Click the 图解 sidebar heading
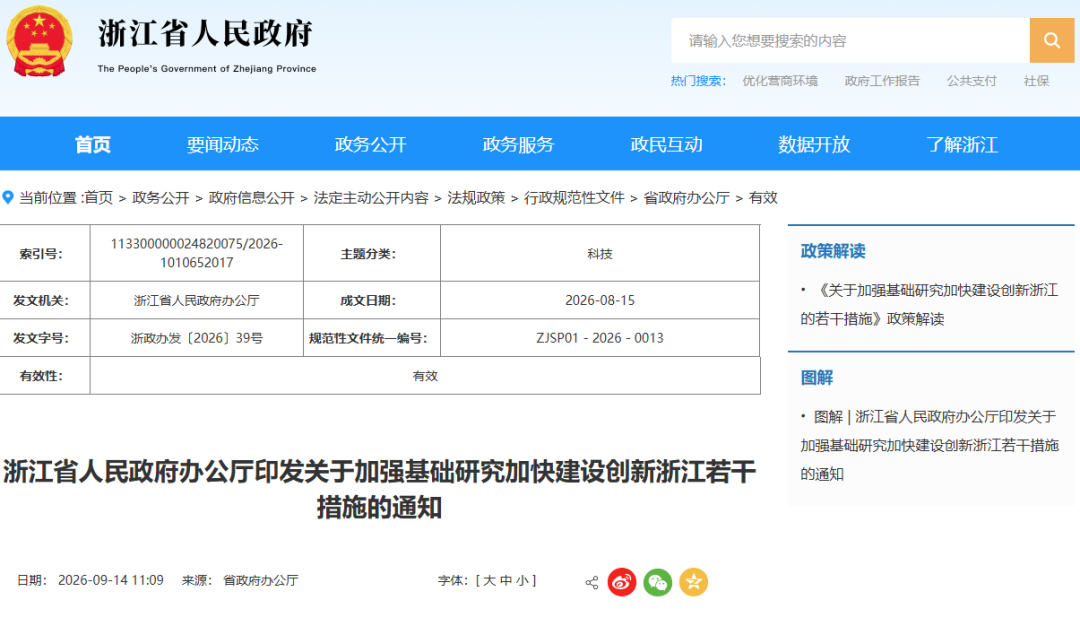 pyautogui.click(x=817, y=378)
